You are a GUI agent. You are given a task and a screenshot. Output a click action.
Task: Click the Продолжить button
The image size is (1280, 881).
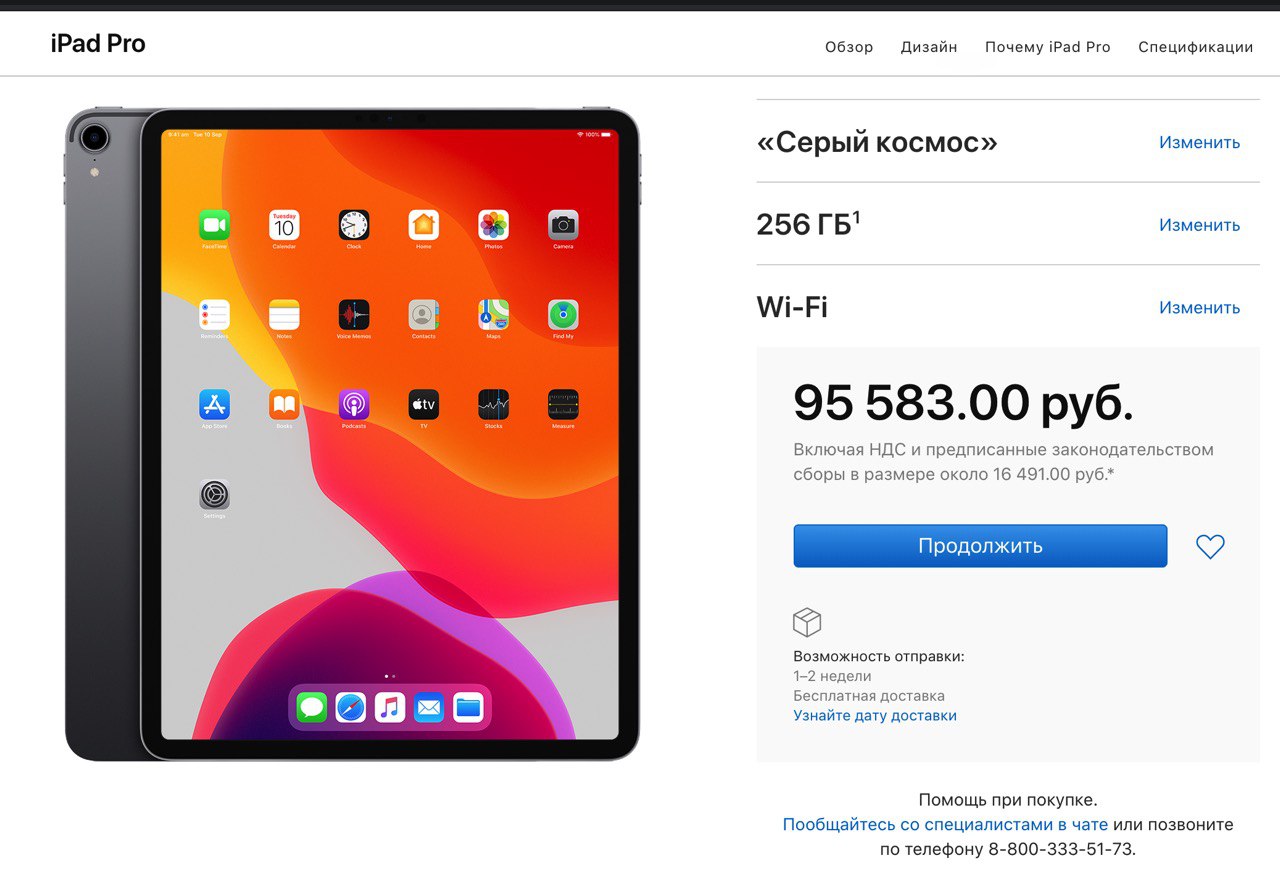tap(980, 546)
